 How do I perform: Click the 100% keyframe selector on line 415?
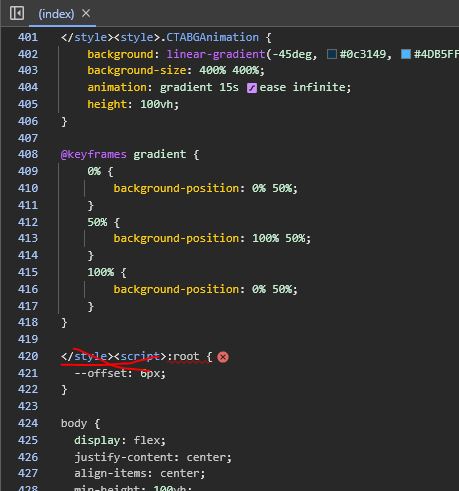[101, 272]
